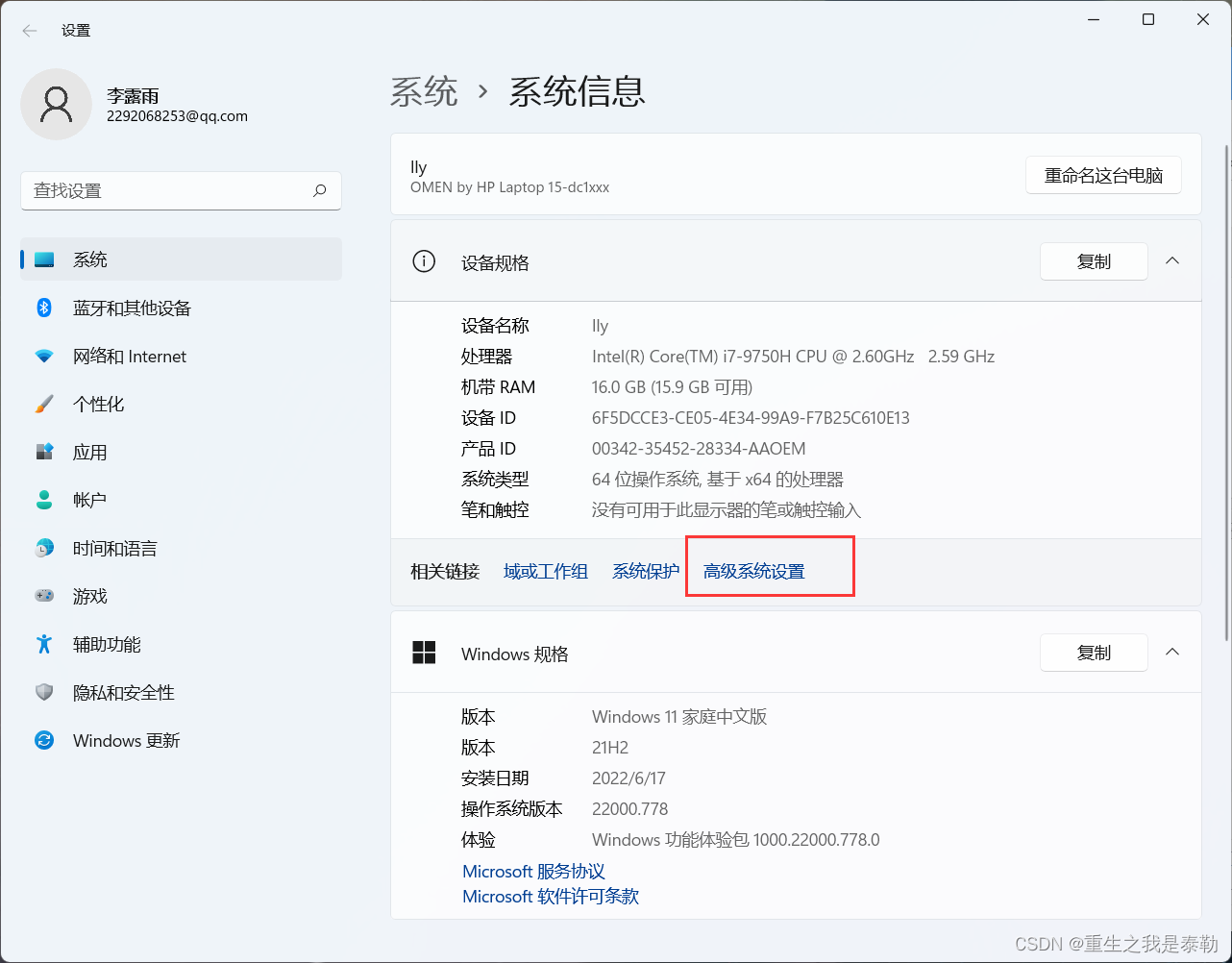Click the search magnifier icon

[x=320, y=190]
